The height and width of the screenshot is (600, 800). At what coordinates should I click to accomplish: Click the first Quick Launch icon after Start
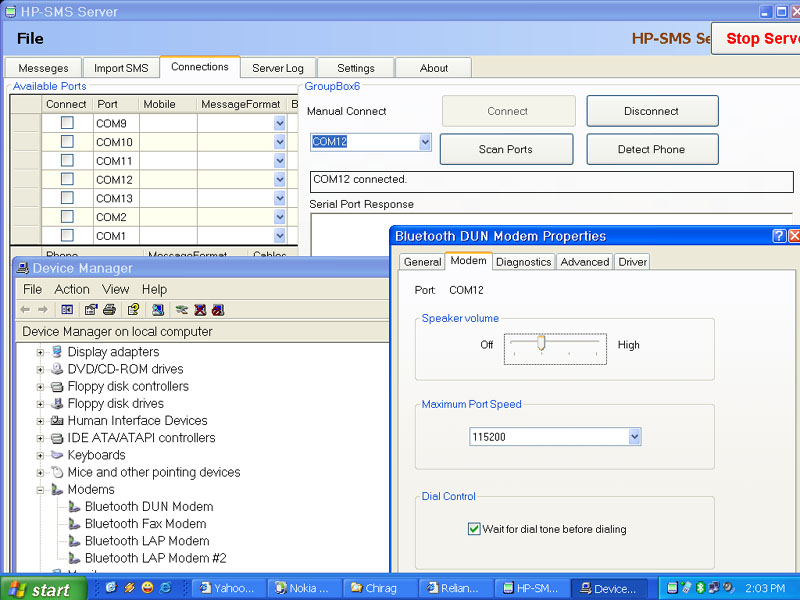click(111, 588)
